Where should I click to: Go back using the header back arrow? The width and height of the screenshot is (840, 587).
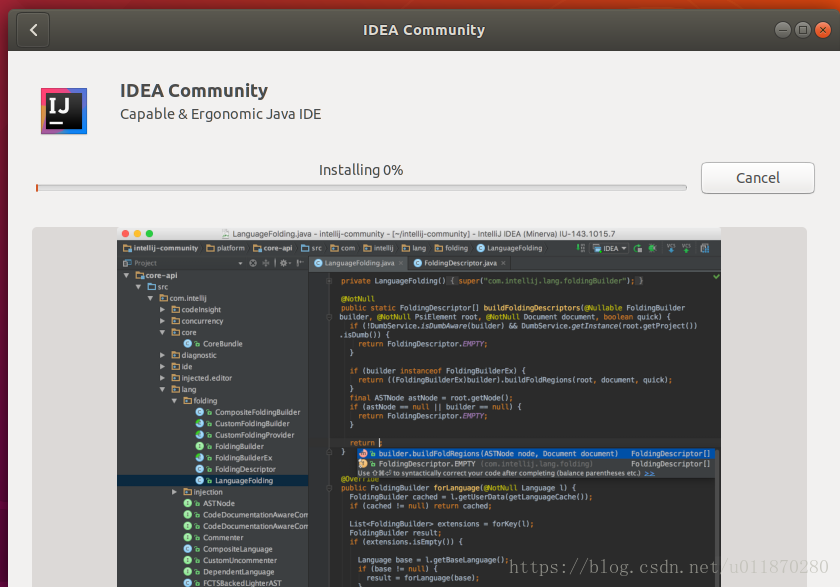(x=33, y=30)
